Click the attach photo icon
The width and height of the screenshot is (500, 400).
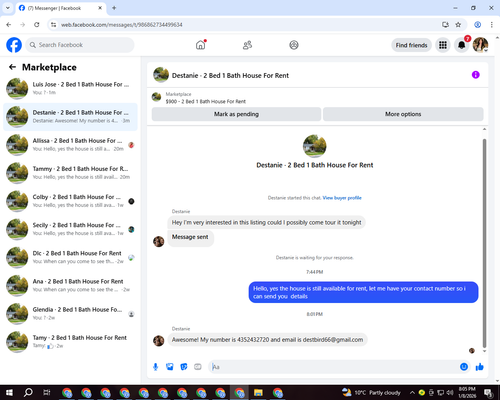170,367
